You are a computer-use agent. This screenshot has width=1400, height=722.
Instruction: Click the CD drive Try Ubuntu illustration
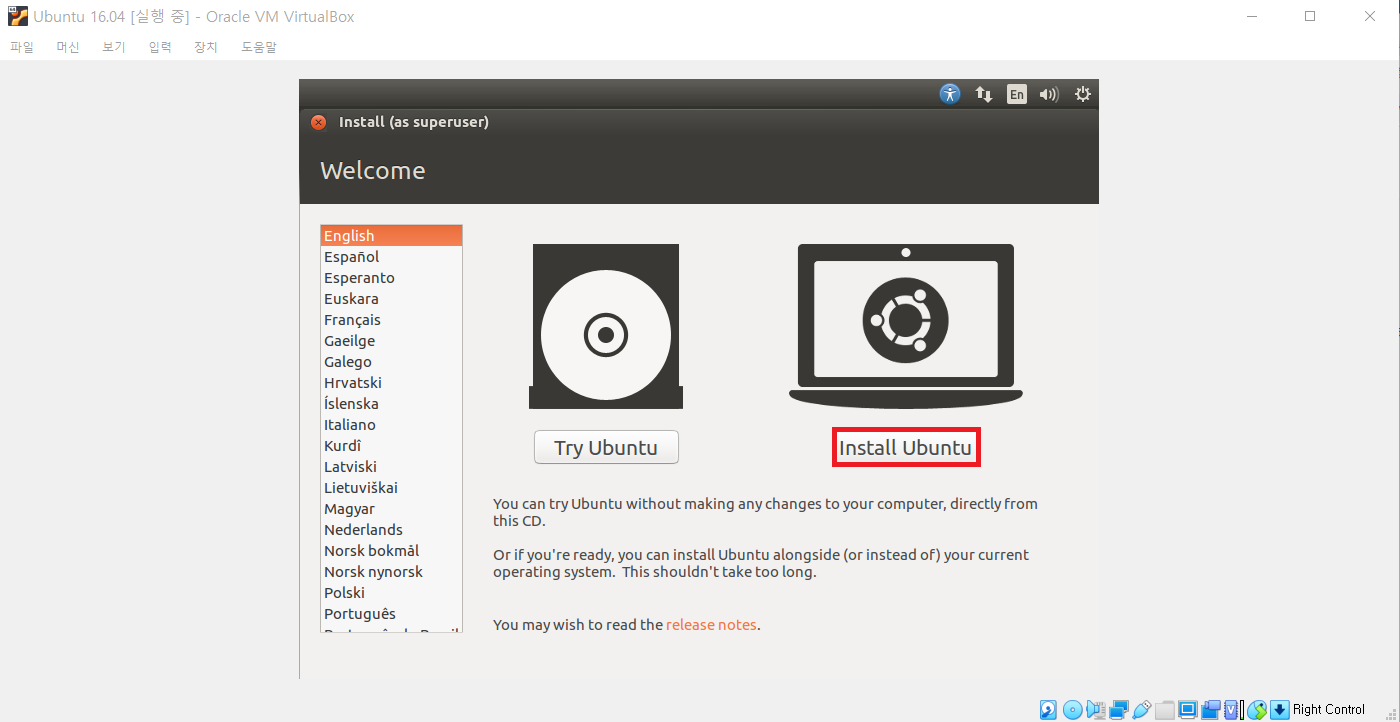pyautogui.click(x=606, y=327)
